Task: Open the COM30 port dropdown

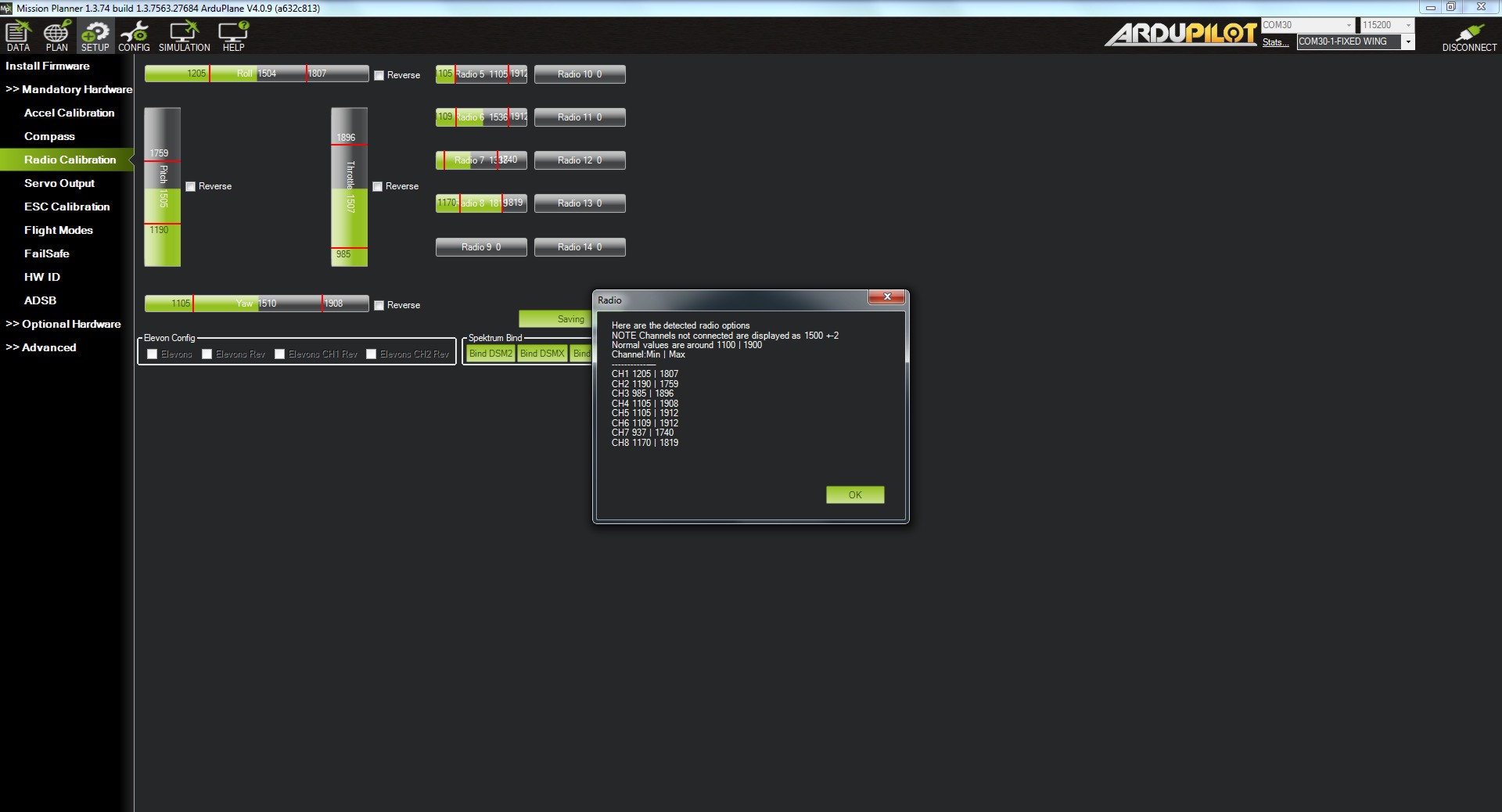Action: [1307, 25]
